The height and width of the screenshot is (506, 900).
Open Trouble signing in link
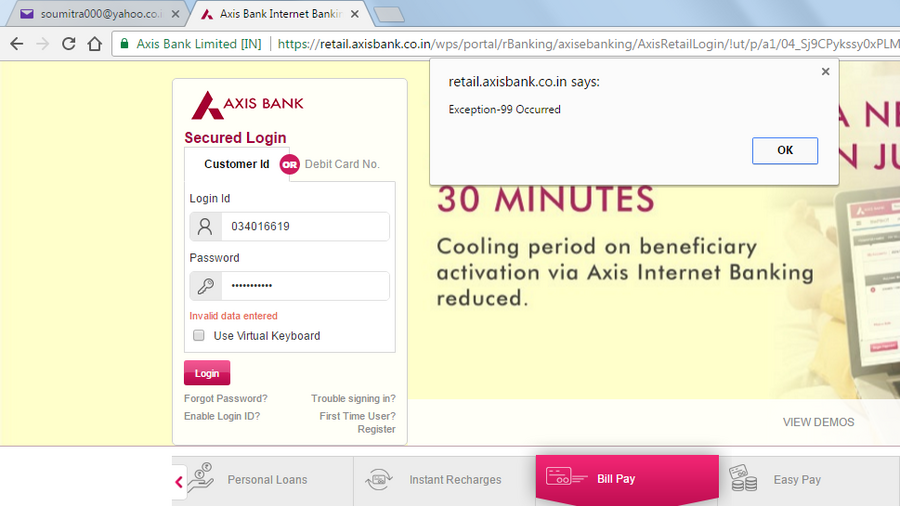pyautogui.click(x=353, y=398)
